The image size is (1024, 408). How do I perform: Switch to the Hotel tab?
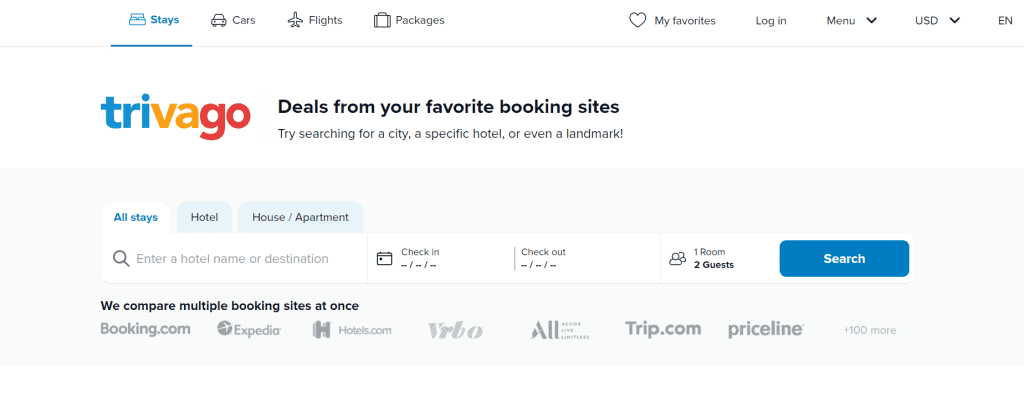tap(204, 217)
